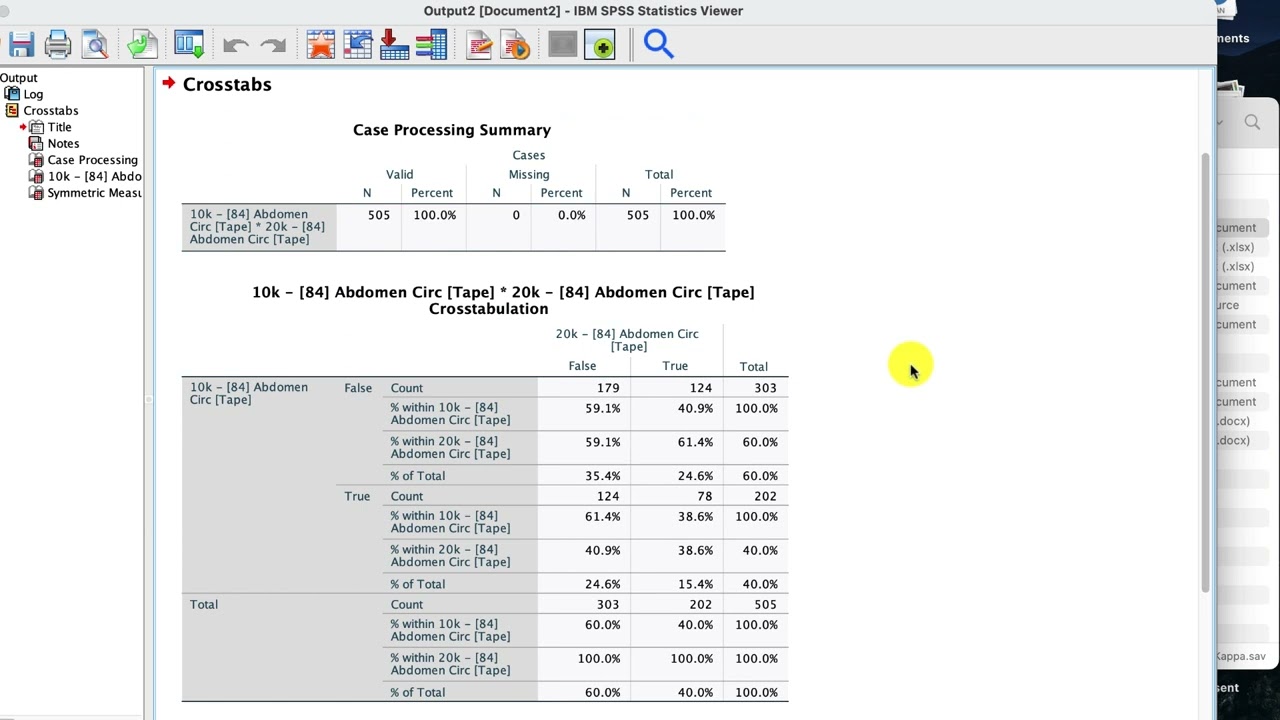This screenshot has height=720, width=1280.
Task: Export the output using Export icon
Action: point(142,45)
